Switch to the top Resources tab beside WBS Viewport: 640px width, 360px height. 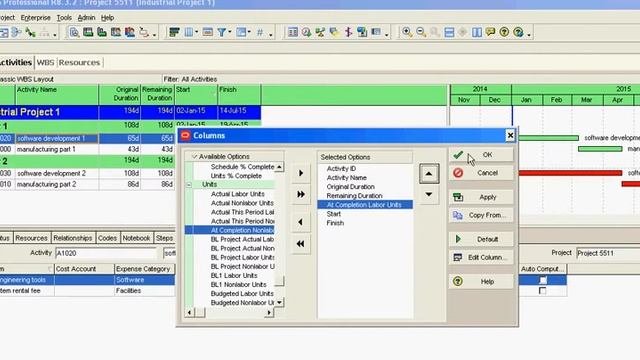[x=79, y=62]
